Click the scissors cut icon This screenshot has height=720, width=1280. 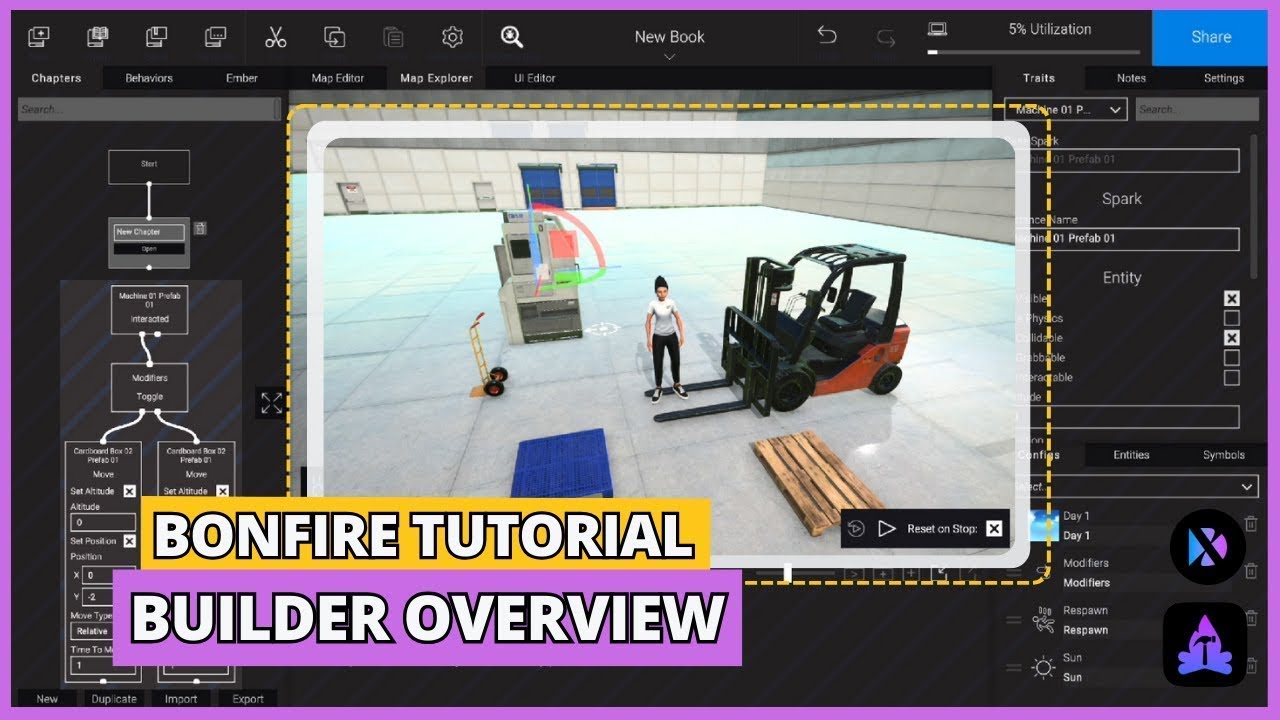(x=275, y=37)
